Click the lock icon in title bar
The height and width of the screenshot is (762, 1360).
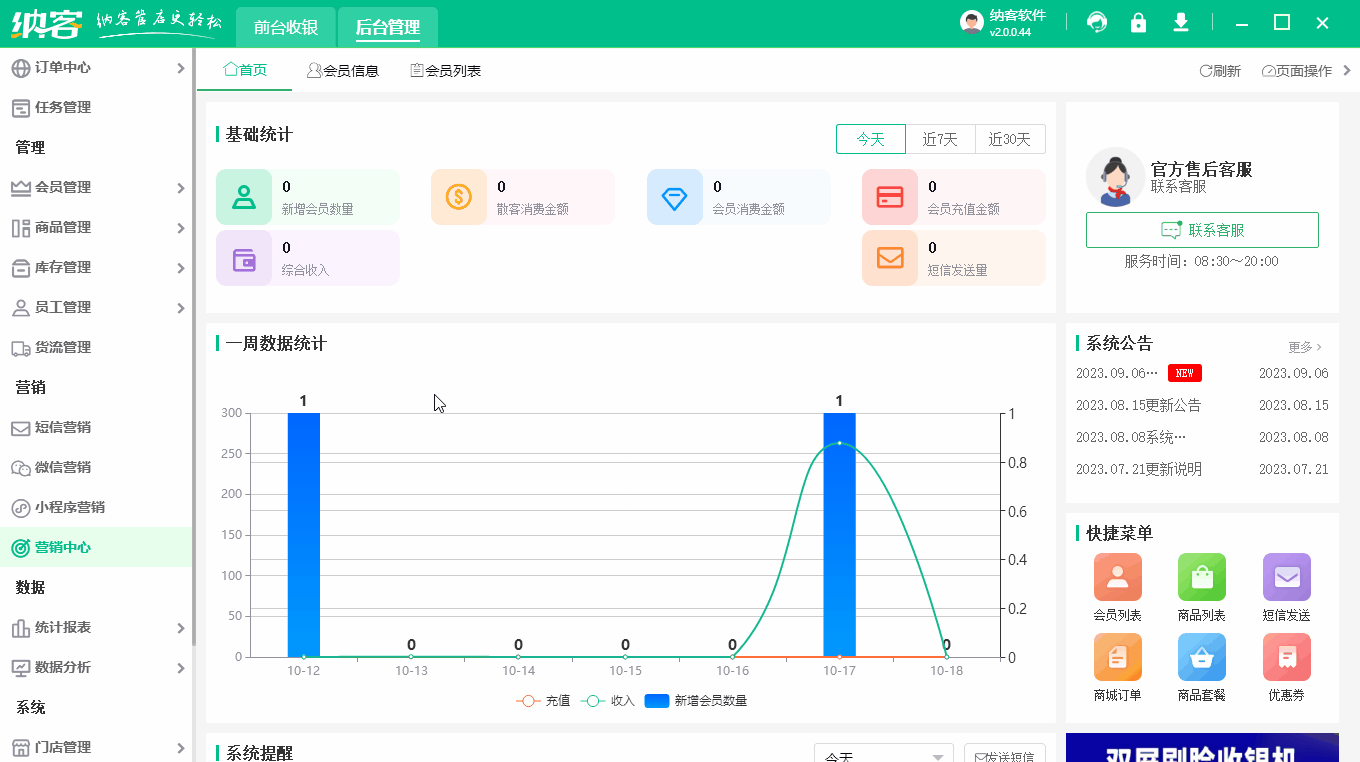pyautogui.click(x=1138, y=21)
